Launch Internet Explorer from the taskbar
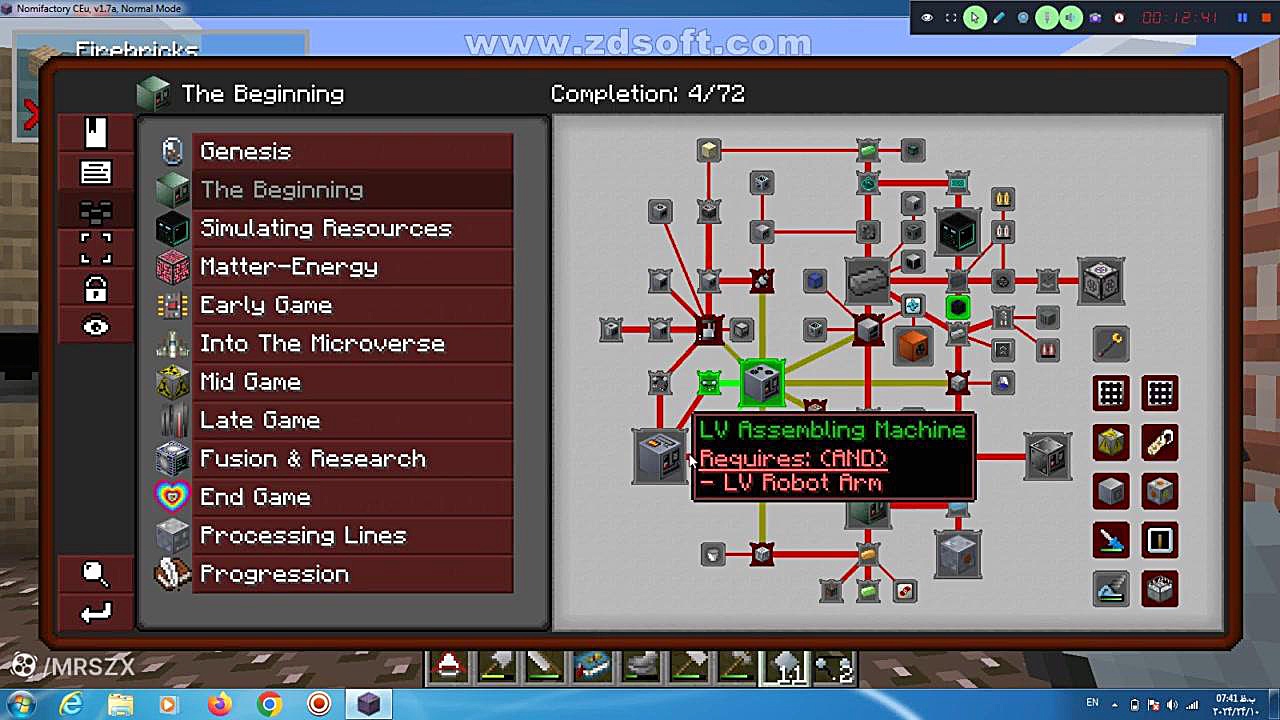 (71, 704)
